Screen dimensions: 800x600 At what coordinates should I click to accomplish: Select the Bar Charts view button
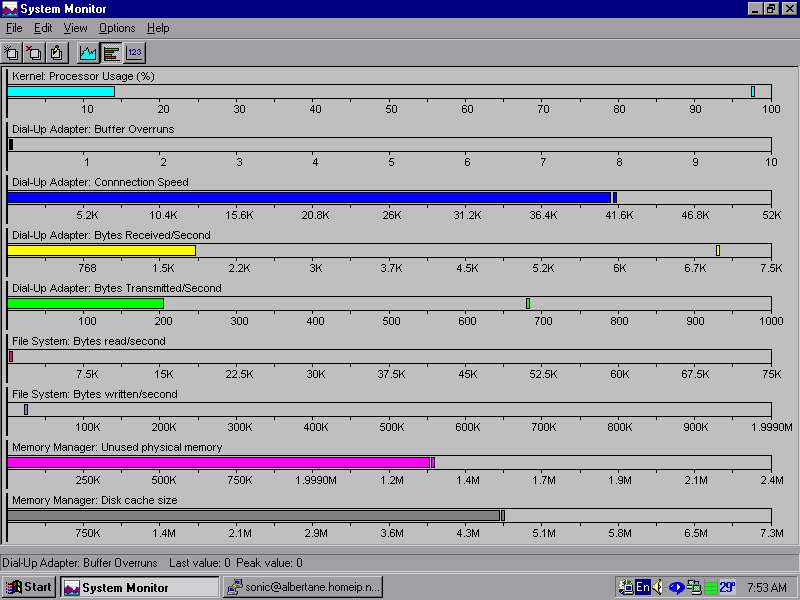(x=111, y=52)
